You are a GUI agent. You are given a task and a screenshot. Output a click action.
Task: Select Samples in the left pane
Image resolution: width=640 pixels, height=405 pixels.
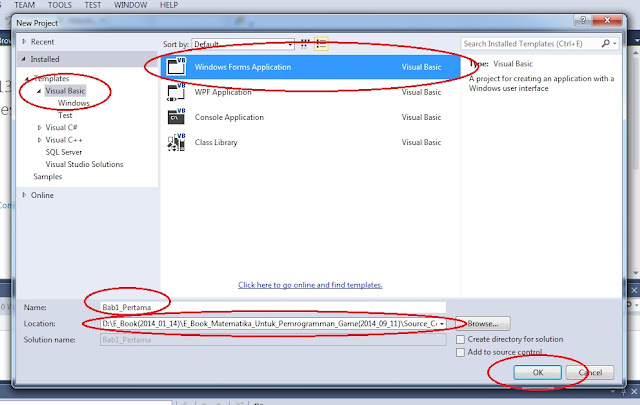(x=47, y=176)
